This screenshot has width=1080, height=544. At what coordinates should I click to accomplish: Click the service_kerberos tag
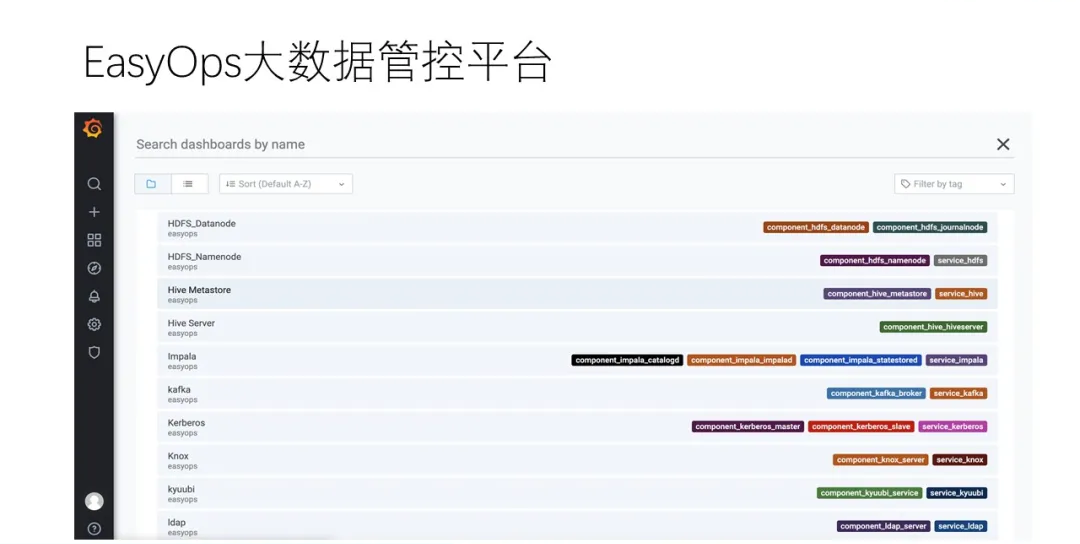(x=953, y=427)
